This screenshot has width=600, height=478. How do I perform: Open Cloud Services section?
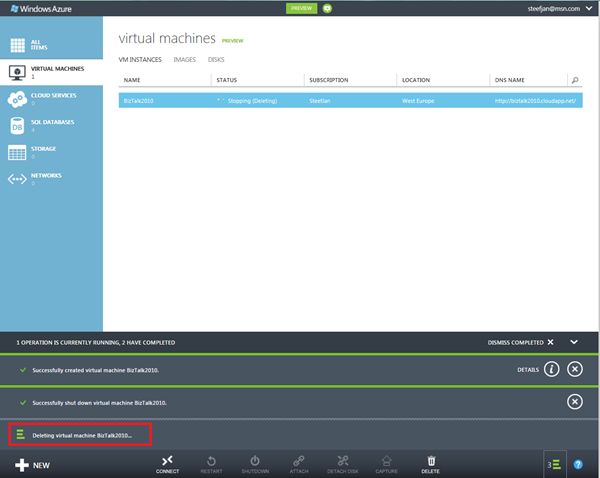coord(51,99)
